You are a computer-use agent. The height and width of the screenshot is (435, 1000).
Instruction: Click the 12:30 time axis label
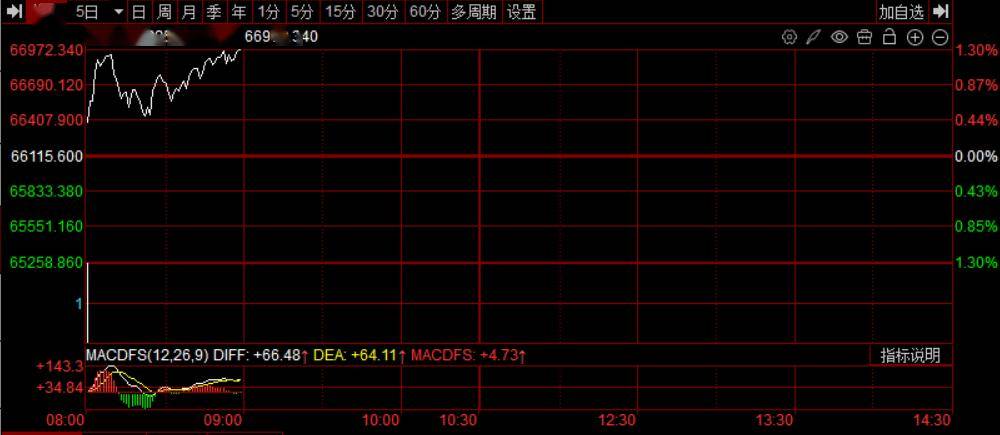pos(617,420)
